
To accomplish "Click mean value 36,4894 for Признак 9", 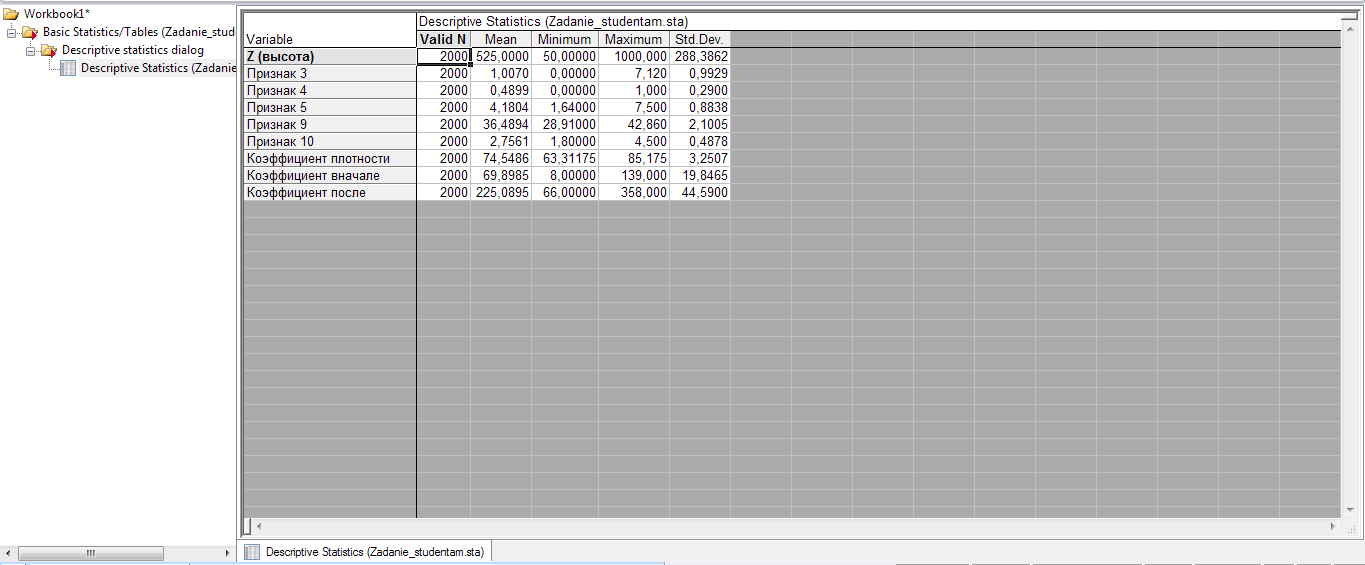I will pos(501,125).
